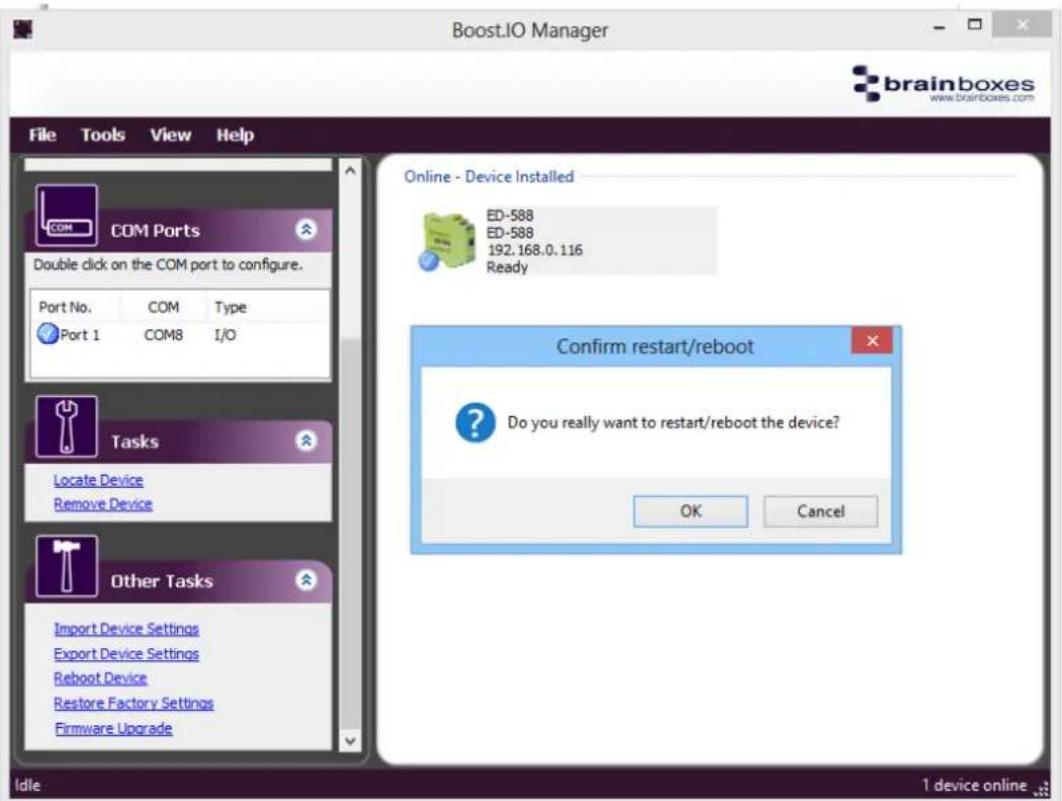
Task: Select the Port 1 row label
Action: click(80, 335)
